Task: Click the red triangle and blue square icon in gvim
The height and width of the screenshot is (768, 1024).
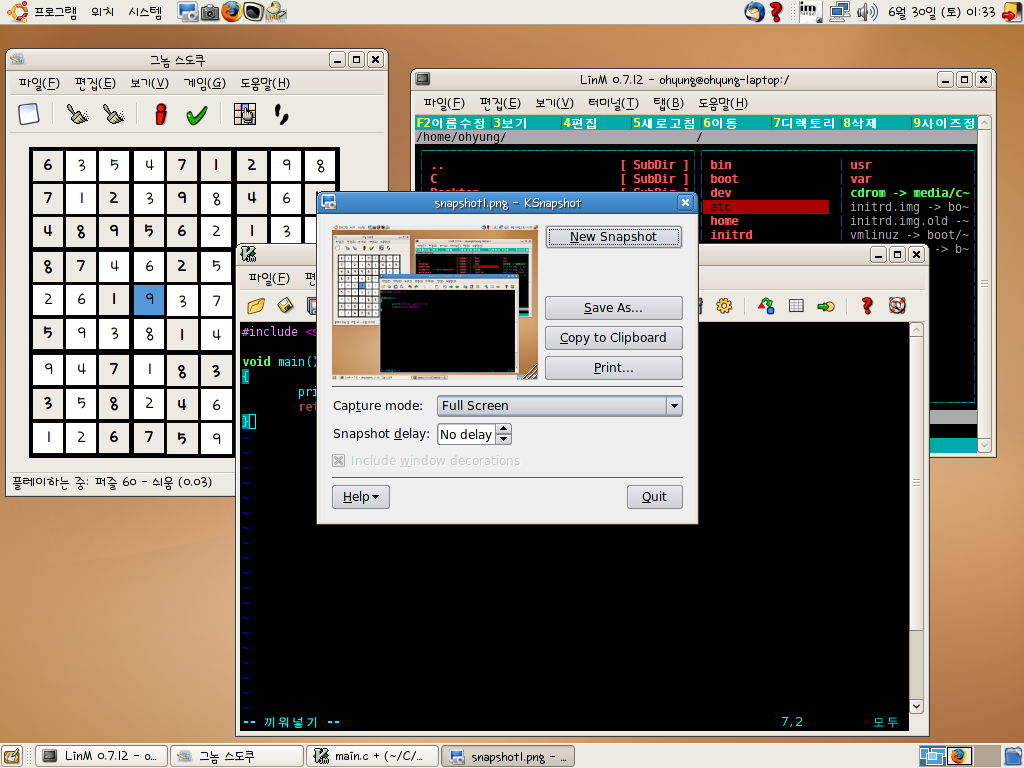Action: coord(766,306)
